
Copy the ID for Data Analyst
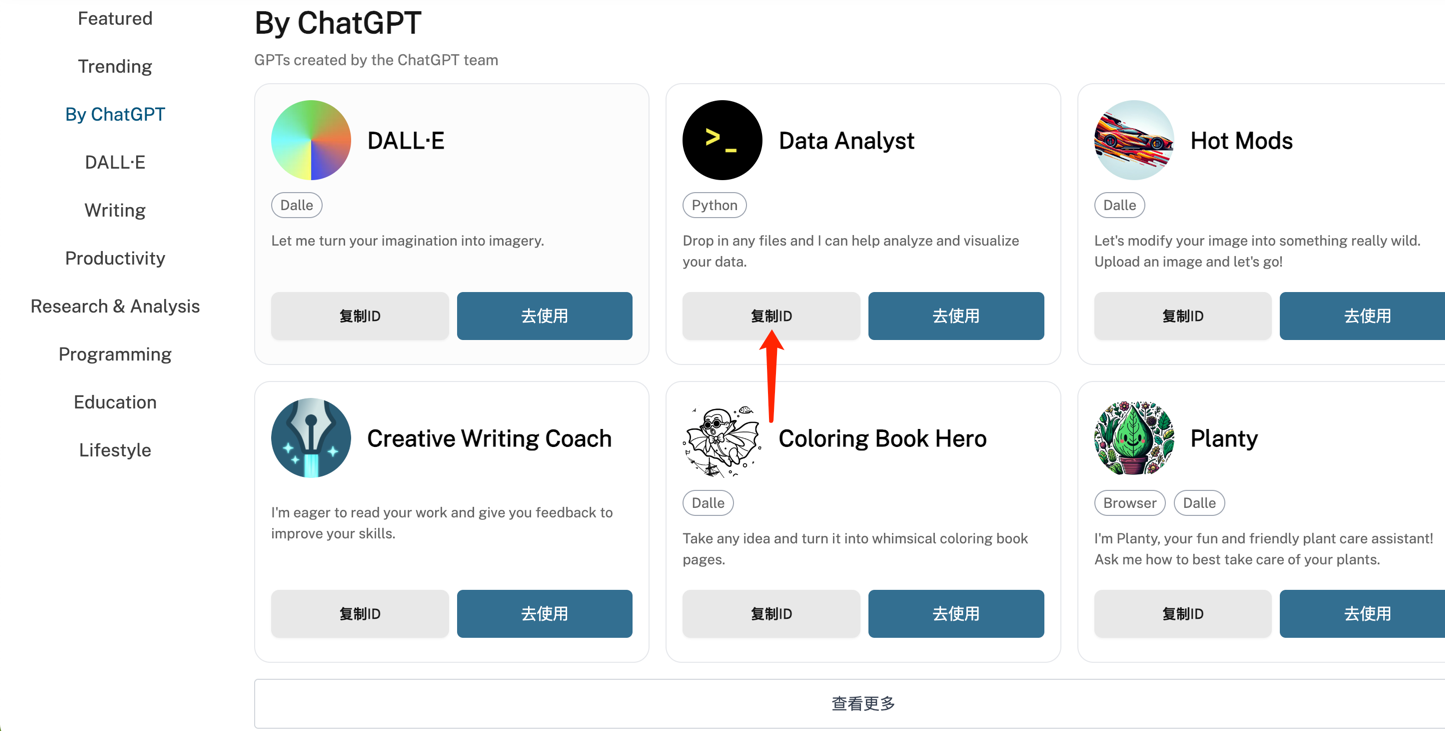point(771,316)
